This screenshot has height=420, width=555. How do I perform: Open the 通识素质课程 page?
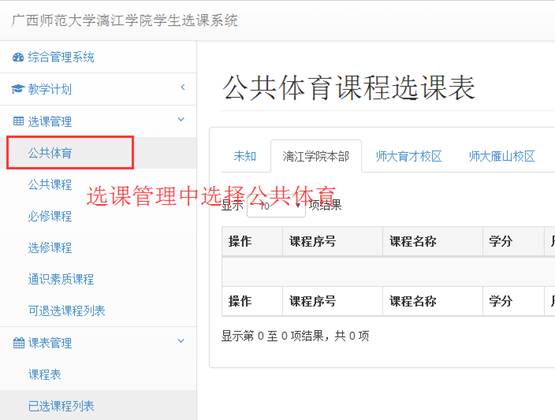pos(61,279)
